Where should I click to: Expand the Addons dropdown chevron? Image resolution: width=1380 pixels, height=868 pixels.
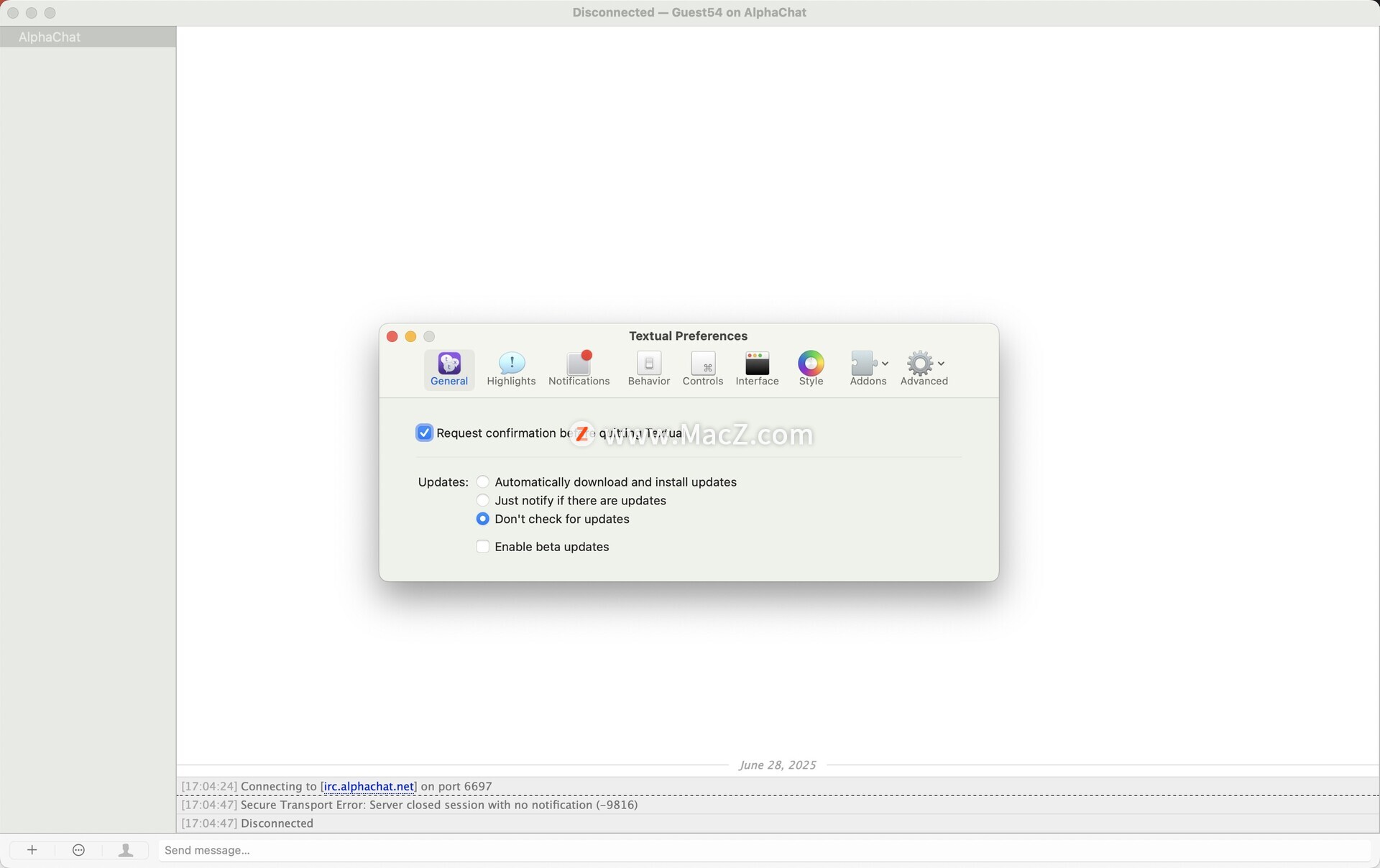pos(885,364)
